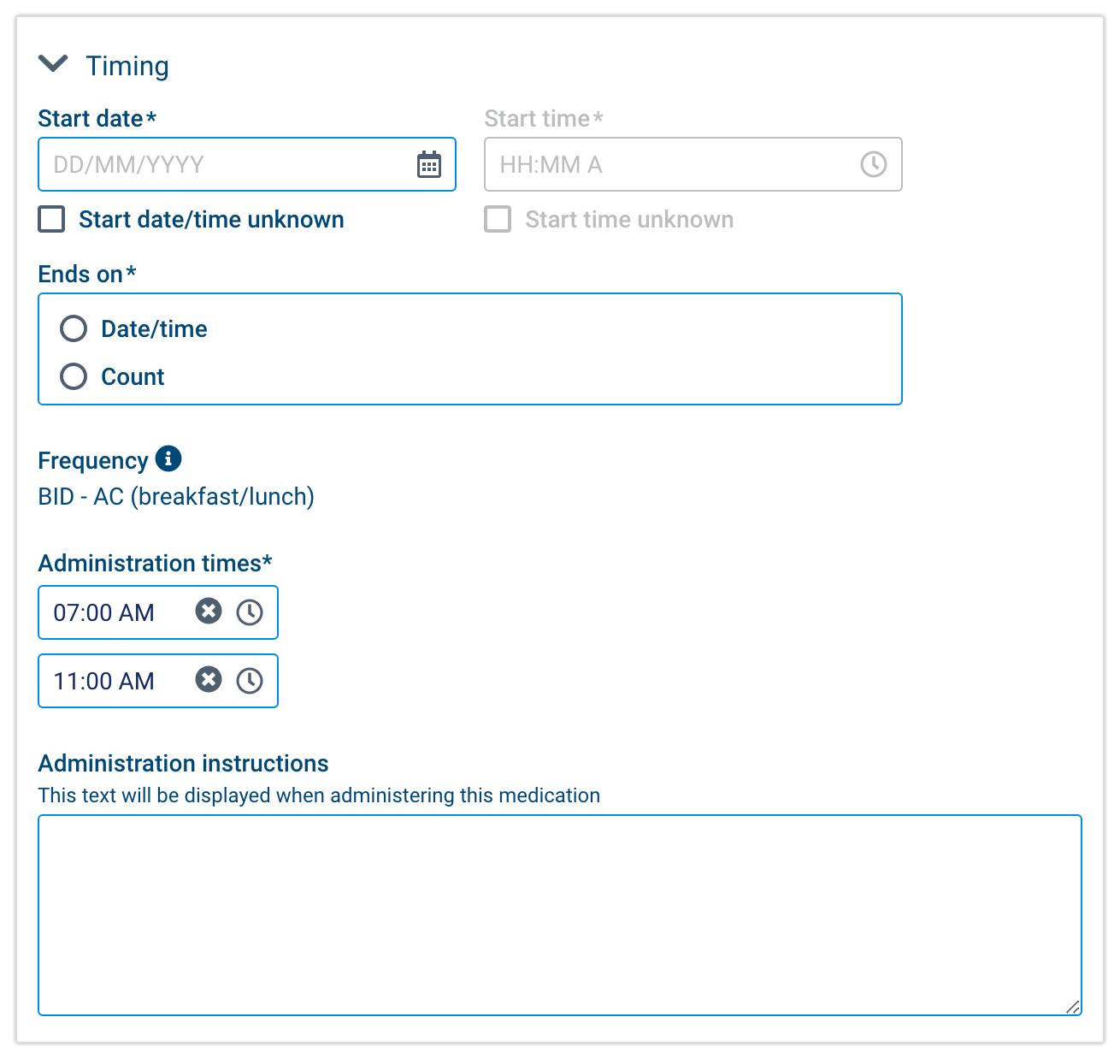Show the Frequency info tooltip icon
This screenshot has width=1120, height=1064.
tap(168, 458)
